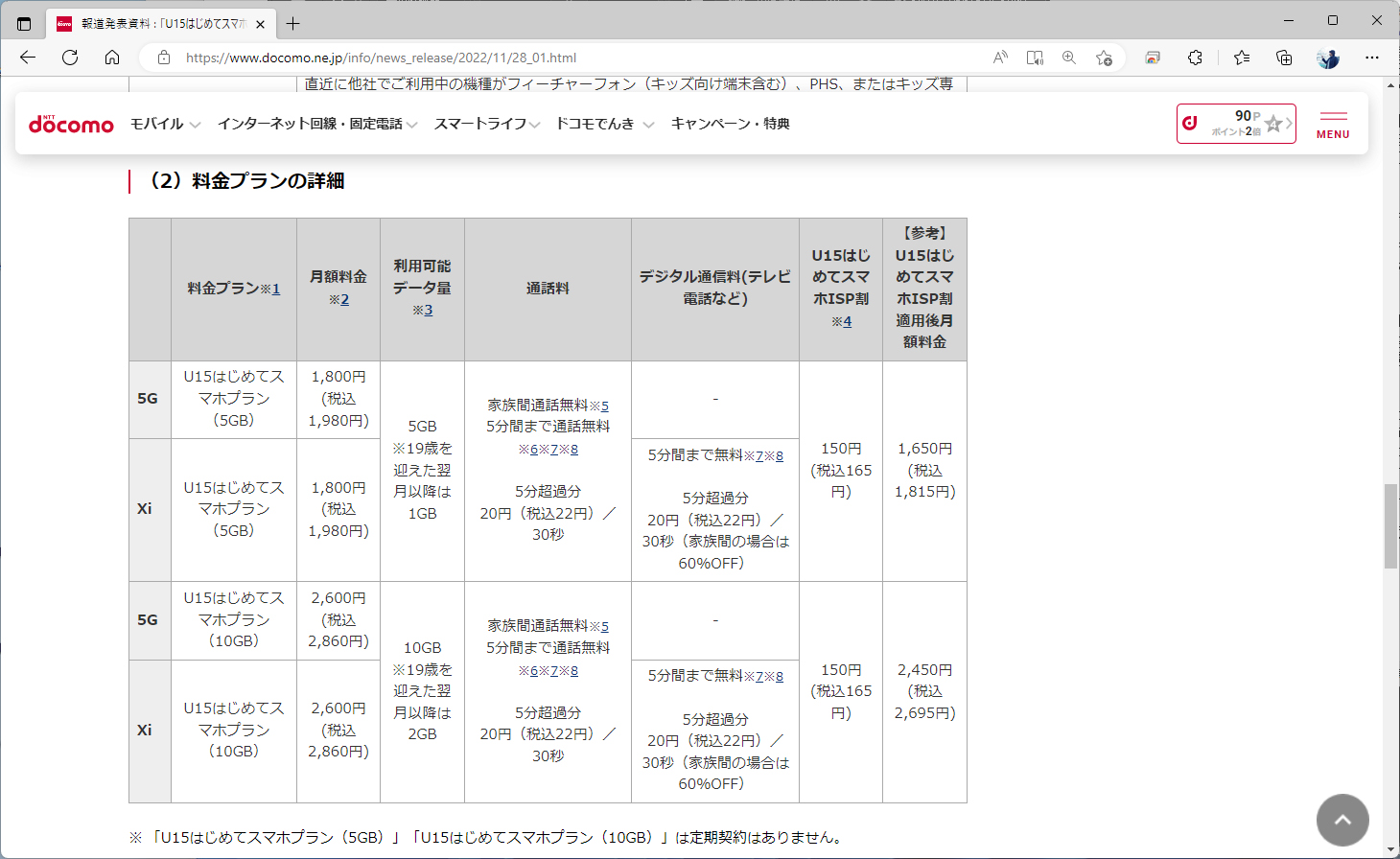The width and height of the screenshot is (1400, 859).
Task: Select the キャンペーン・特典 menu item
Action: tap(730, 124)
